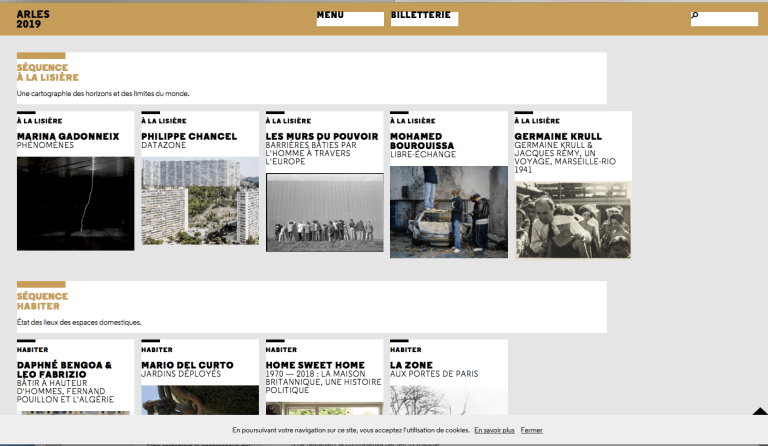Click the search magnifier icon

pos(695,17)
